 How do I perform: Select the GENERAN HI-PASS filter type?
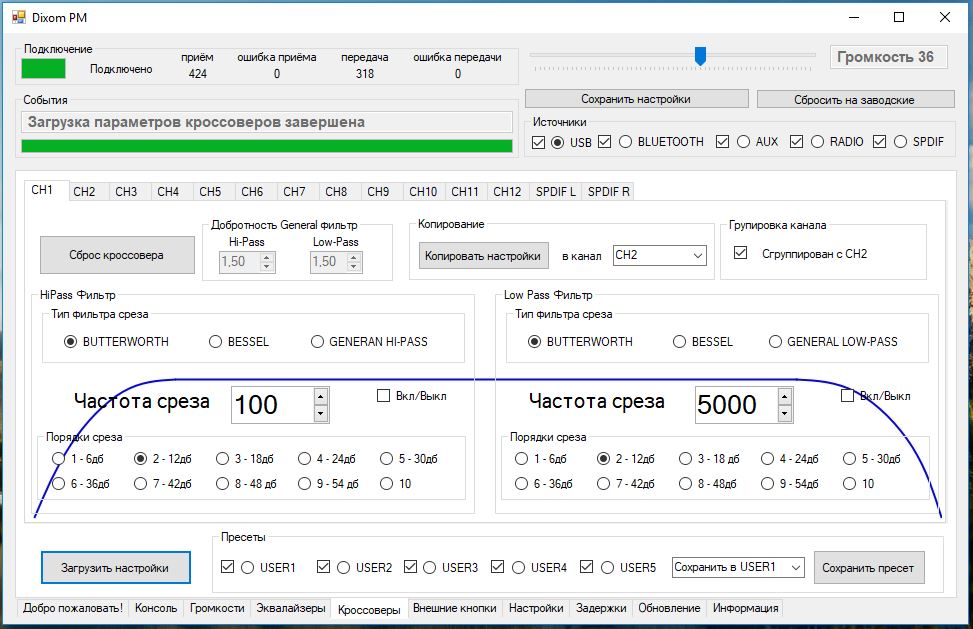317,342
